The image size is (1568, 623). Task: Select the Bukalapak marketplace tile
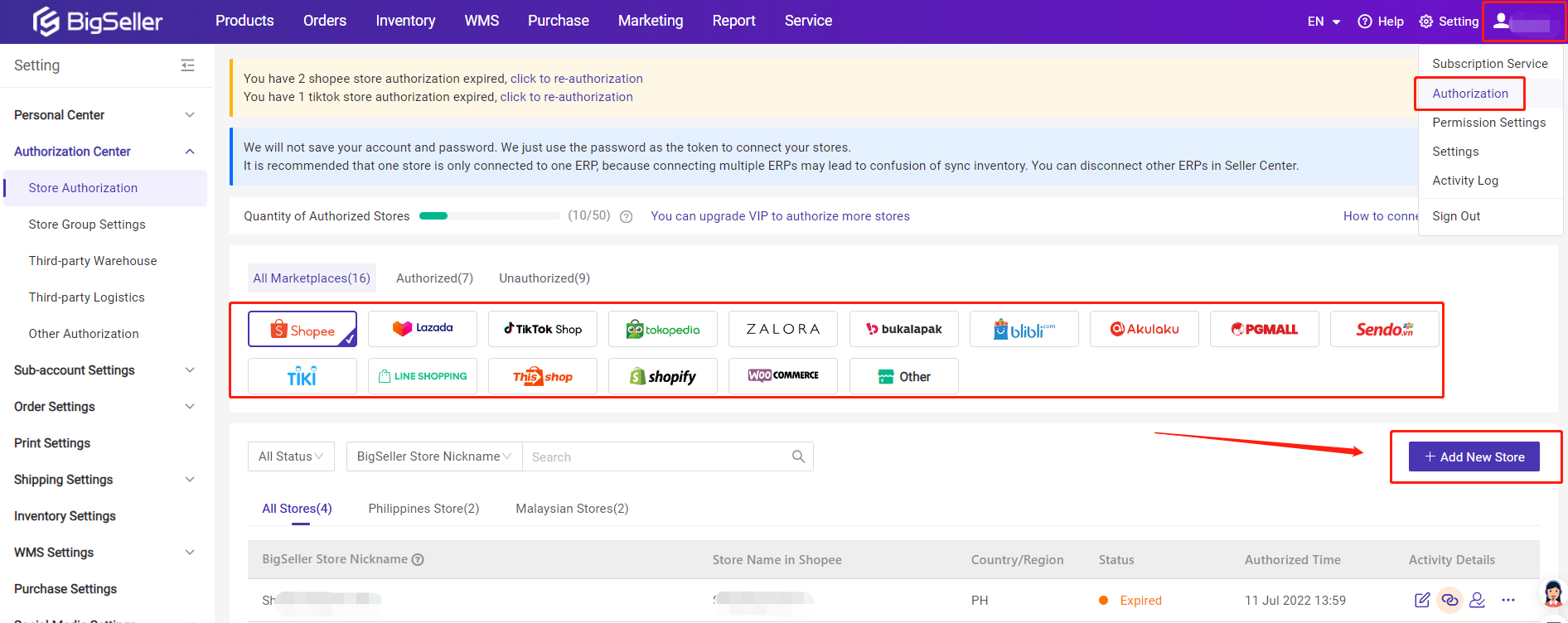point(904,329)
